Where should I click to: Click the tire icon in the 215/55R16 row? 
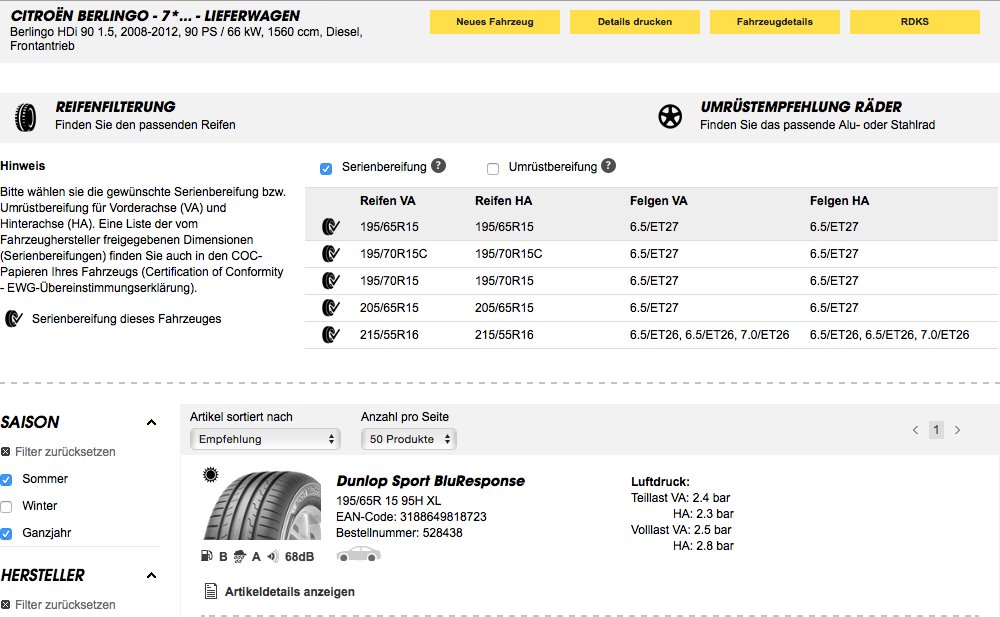(x=331, y=334)
